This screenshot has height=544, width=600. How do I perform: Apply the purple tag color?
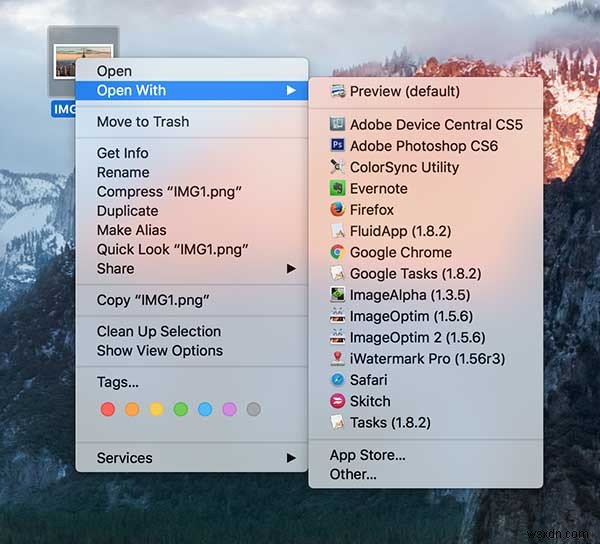pos(229,409)
